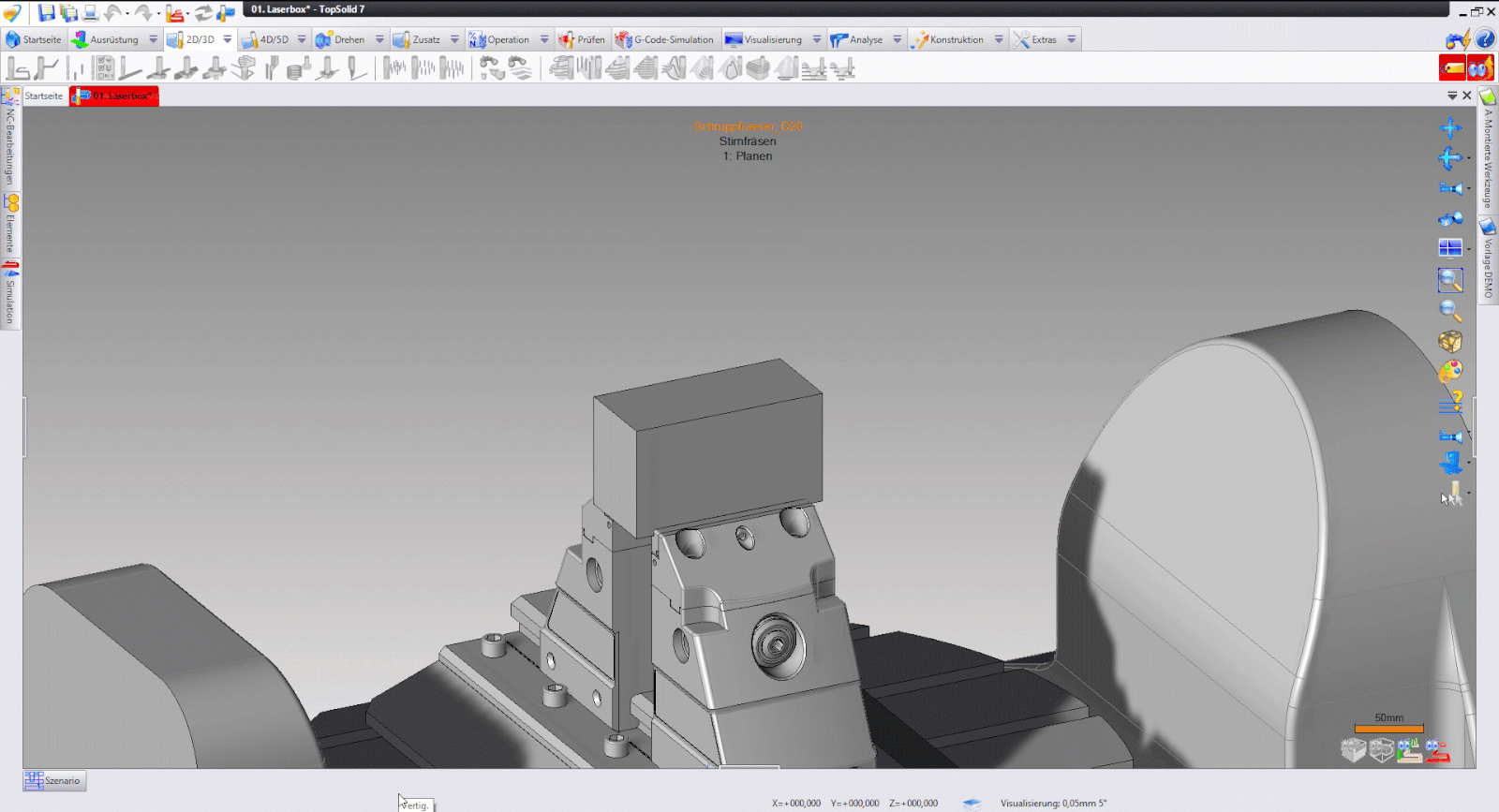Expand the Konstruktion dropdown arrow
This screenshot has width=1499, height=812.
point(999,39)
